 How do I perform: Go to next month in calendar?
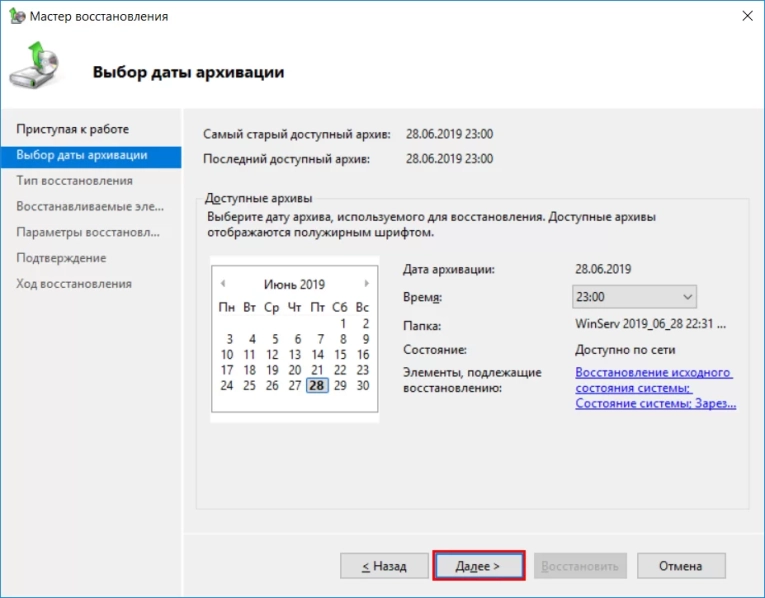click(x=366, y=284)
